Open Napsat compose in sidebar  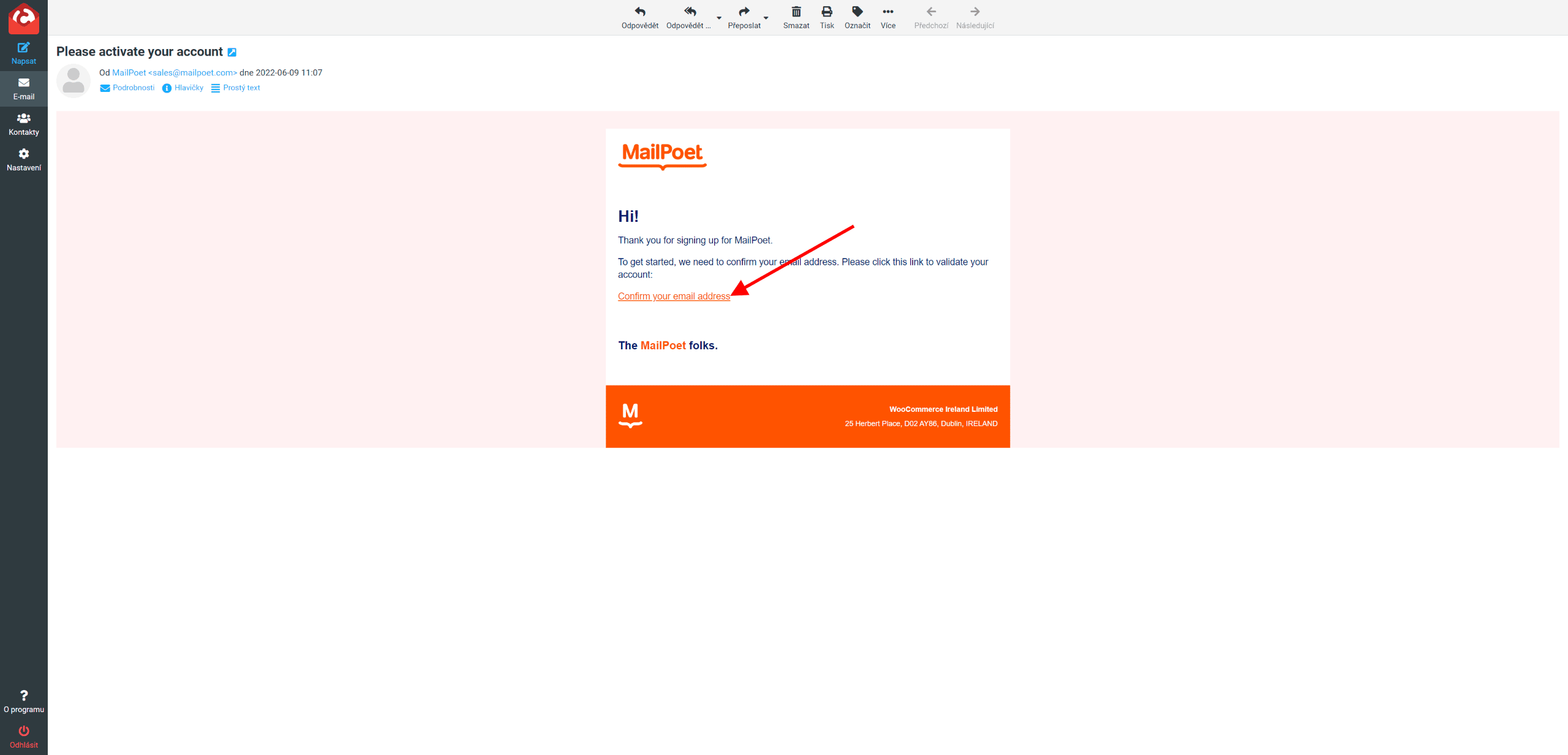[24, 53]
